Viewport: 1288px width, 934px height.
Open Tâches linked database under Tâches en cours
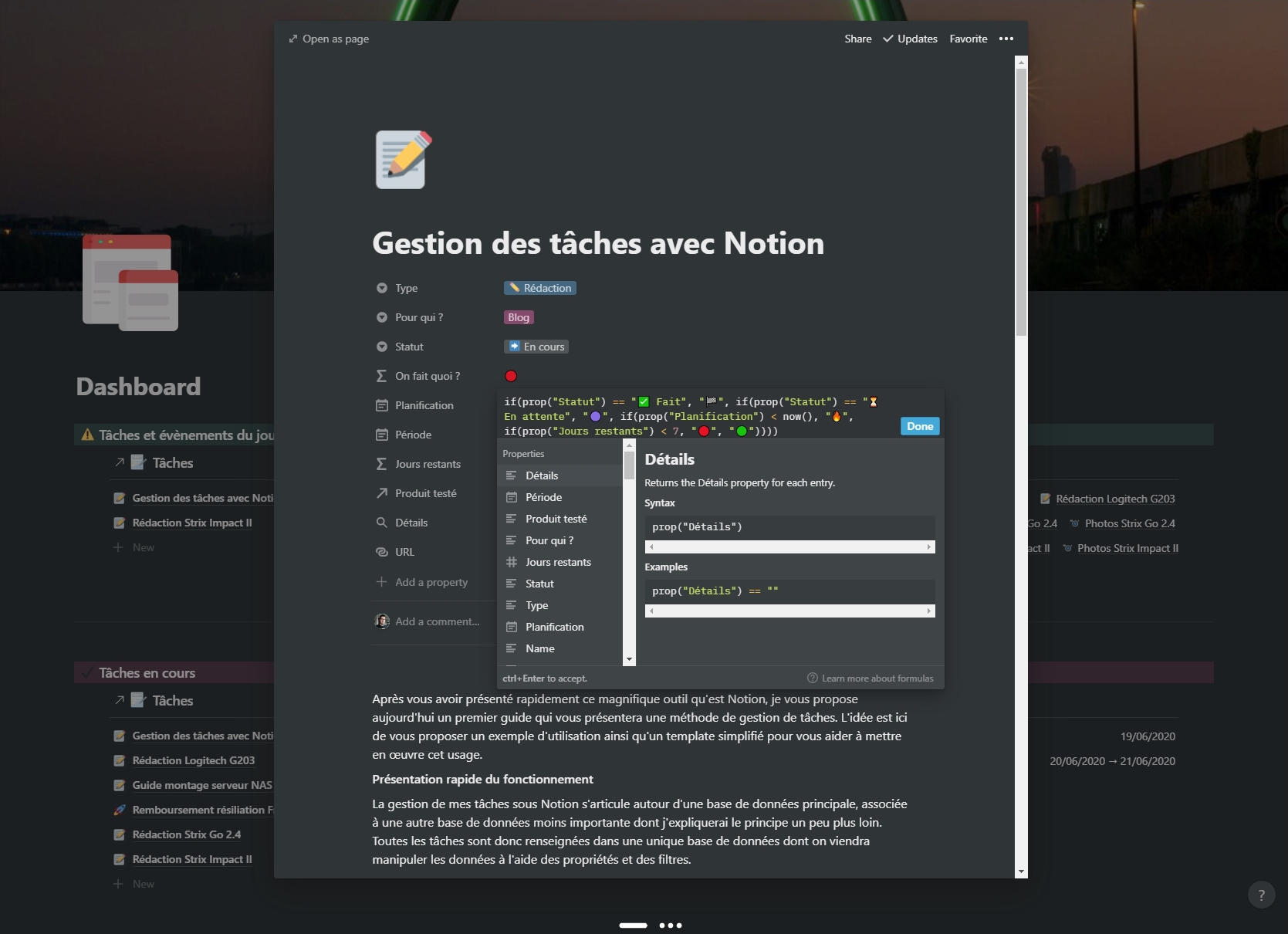coord(173,700)
